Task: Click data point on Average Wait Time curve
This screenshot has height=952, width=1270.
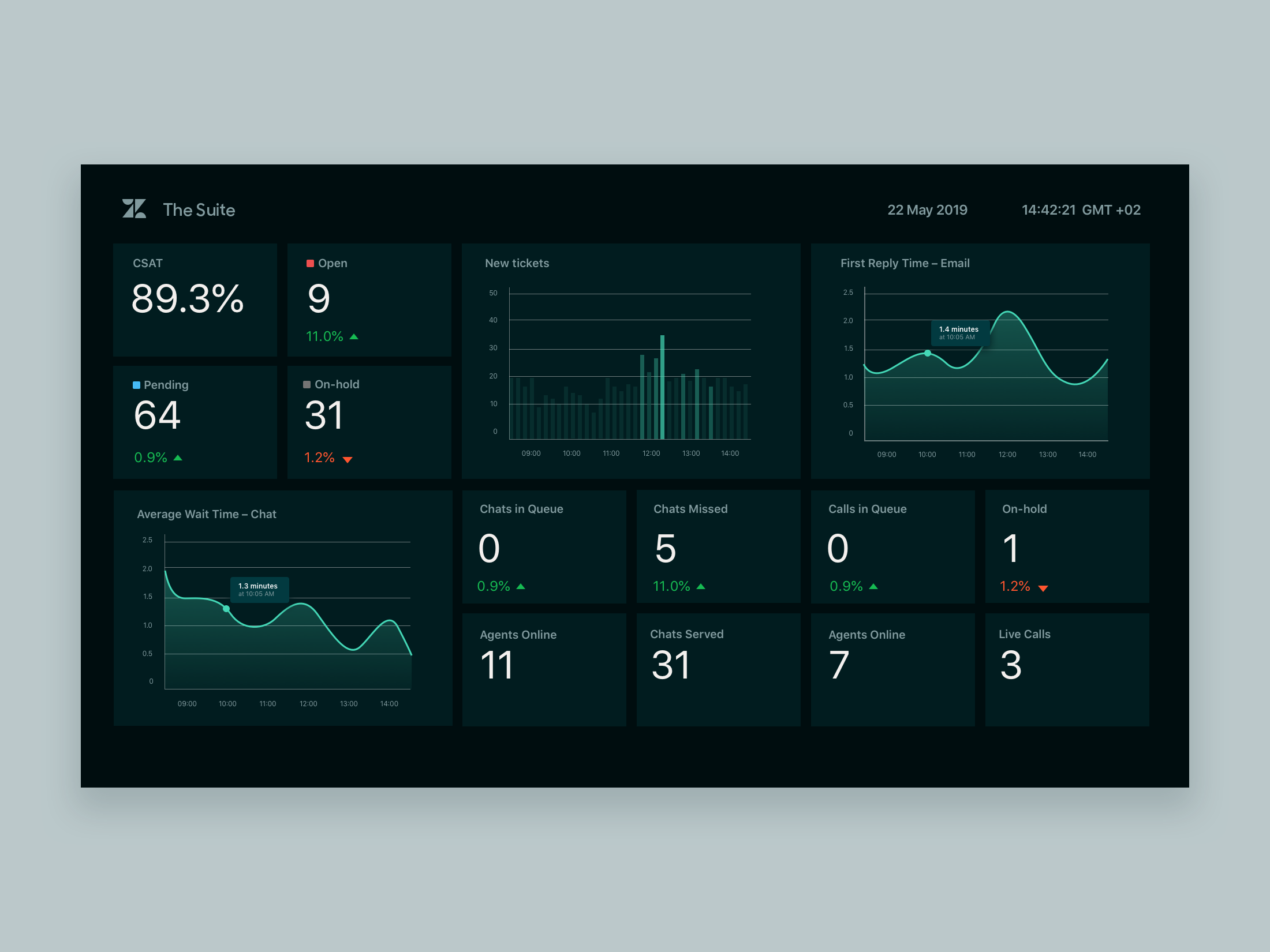Action: tap(226, 609)
